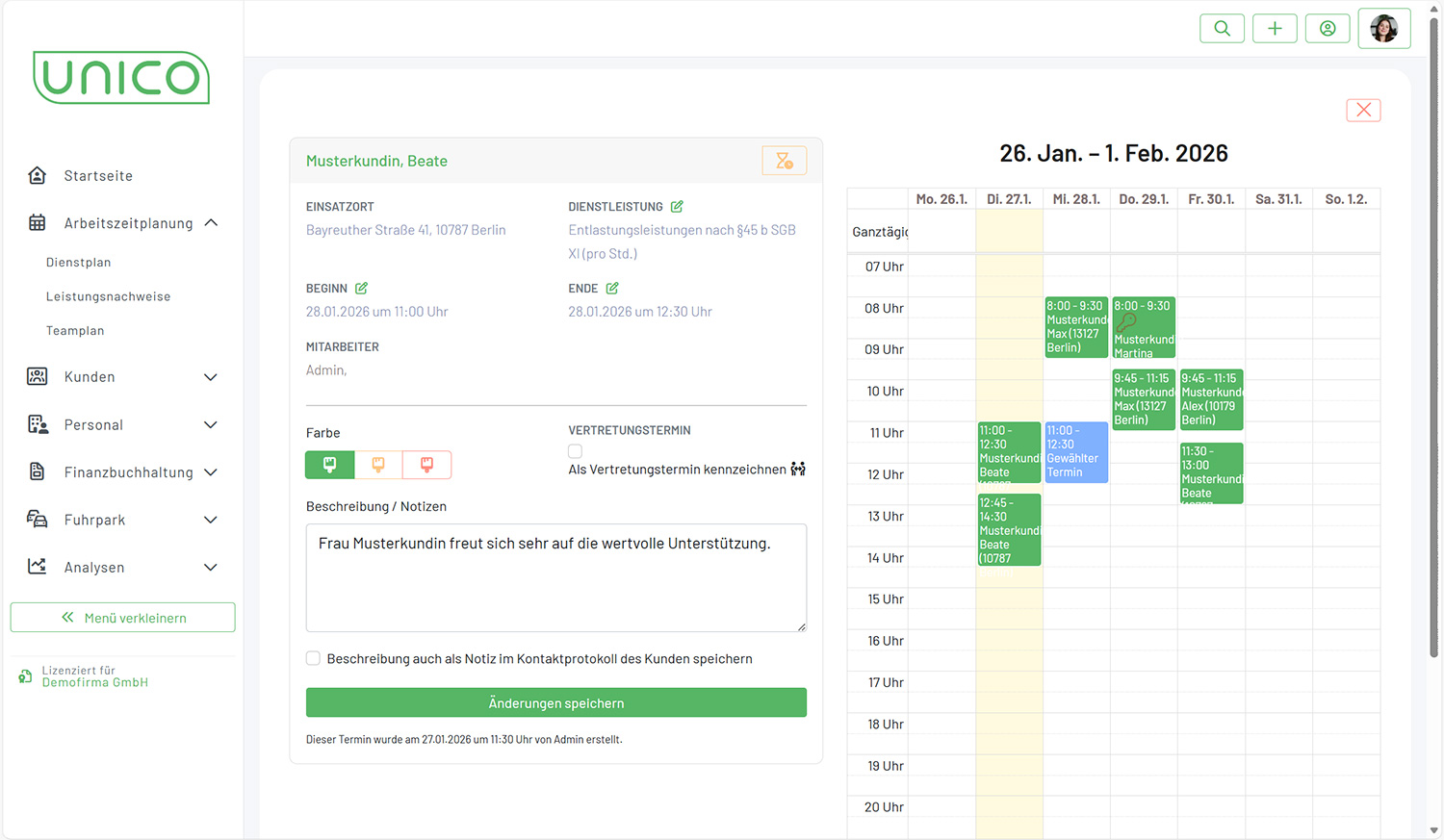Image resolution: width=1444 pixels, height=840 pixels.
Task: Check the save description to Kontaktprotokoll box
Action: point(313,658)
